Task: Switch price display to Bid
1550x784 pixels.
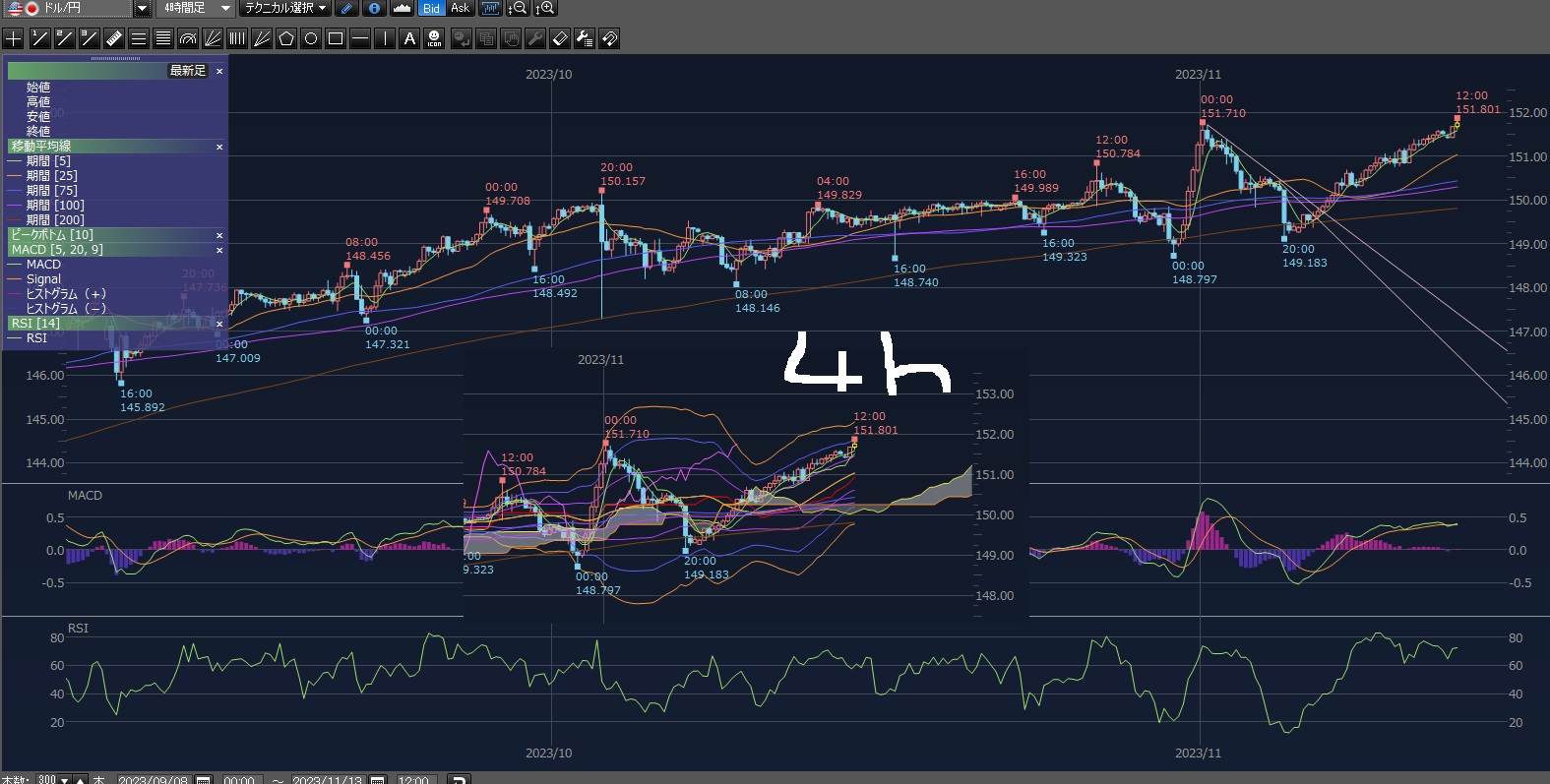Action: (x=431, y=8)
